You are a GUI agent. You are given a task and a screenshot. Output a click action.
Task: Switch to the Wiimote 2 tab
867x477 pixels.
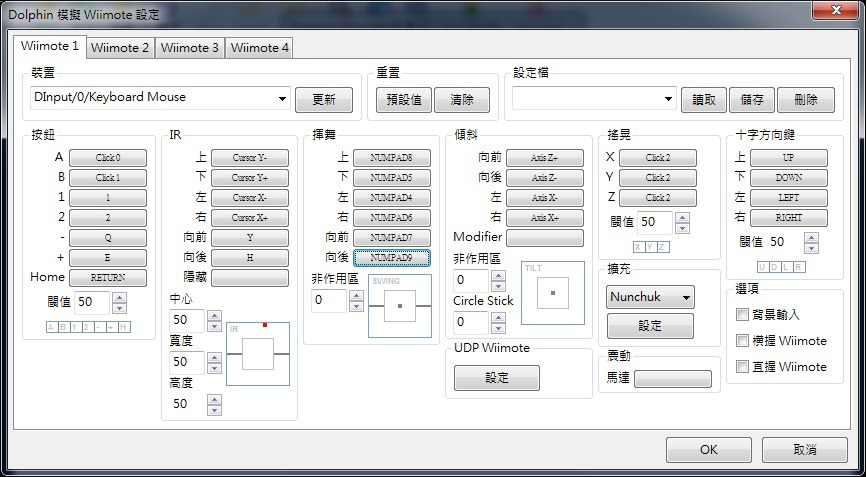click(120, 48)
